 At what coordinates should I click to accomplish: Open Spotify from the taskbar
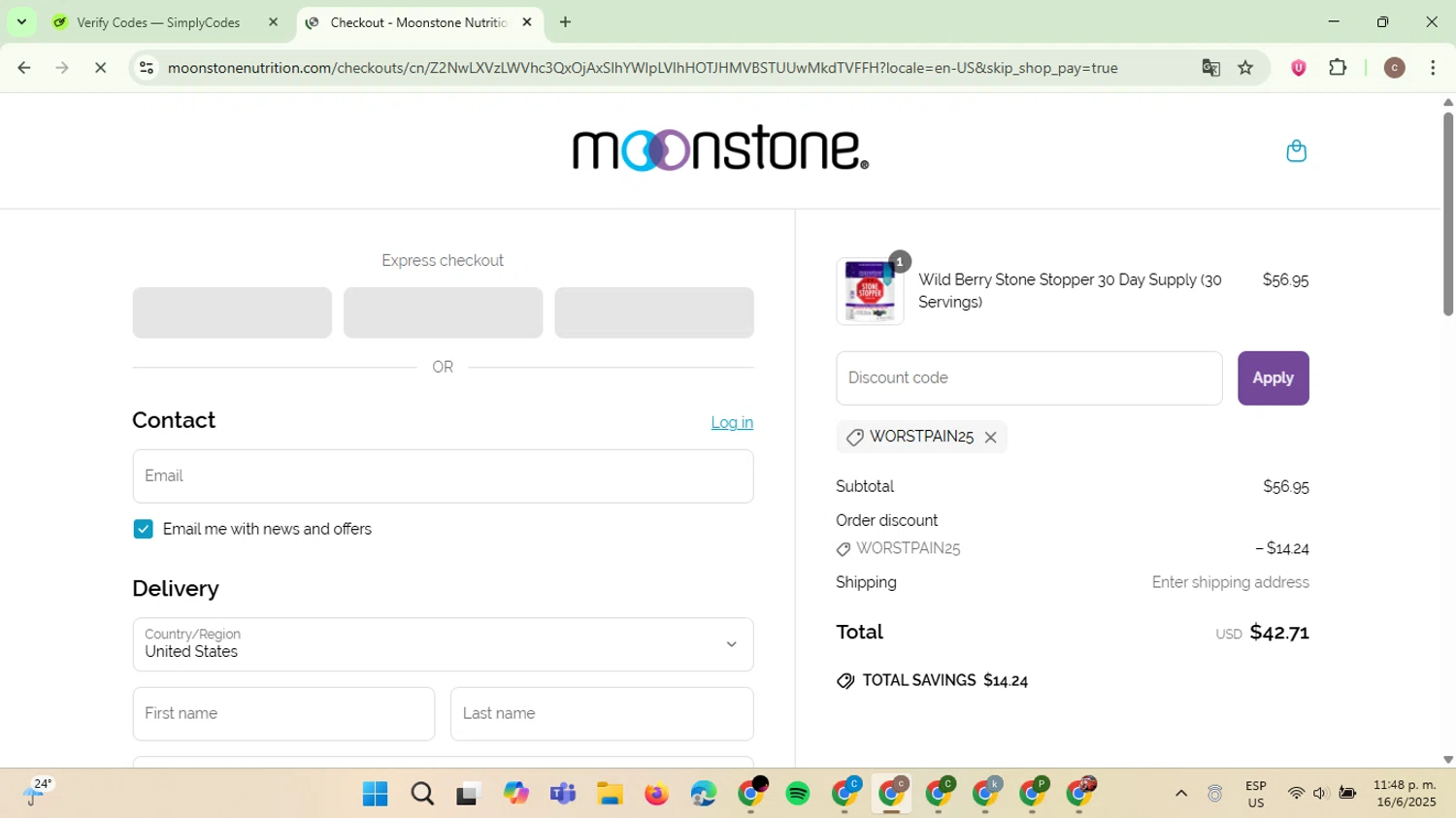click(x=798, y=794)
